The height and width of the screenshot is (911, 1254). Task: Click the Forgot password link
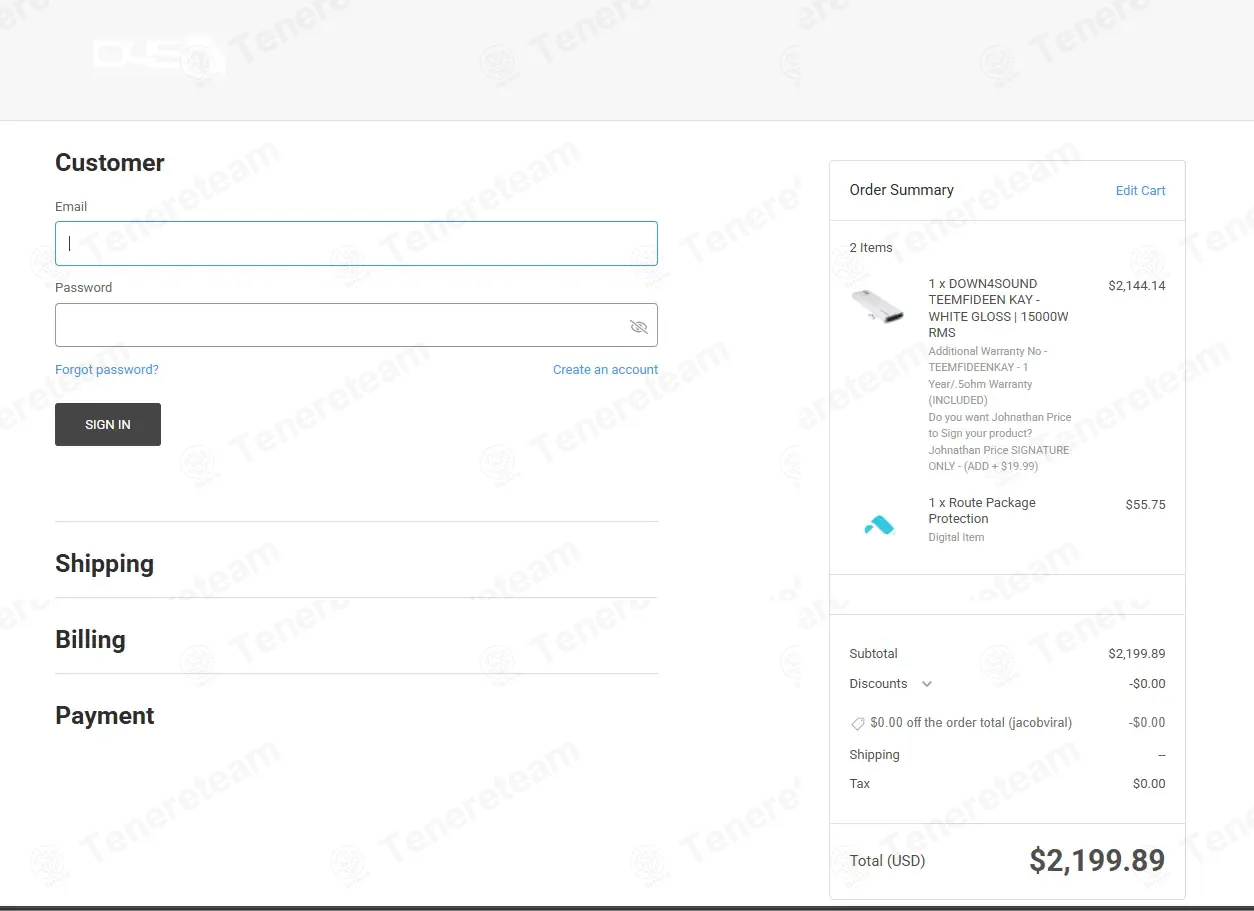tap(107, 370)
